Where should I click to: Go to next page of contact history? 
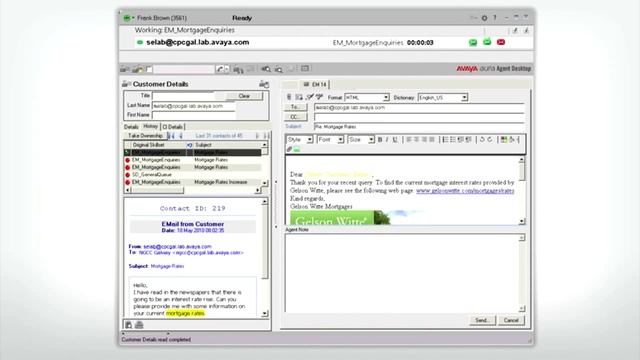pyautogui.click(x=257, y=136)
